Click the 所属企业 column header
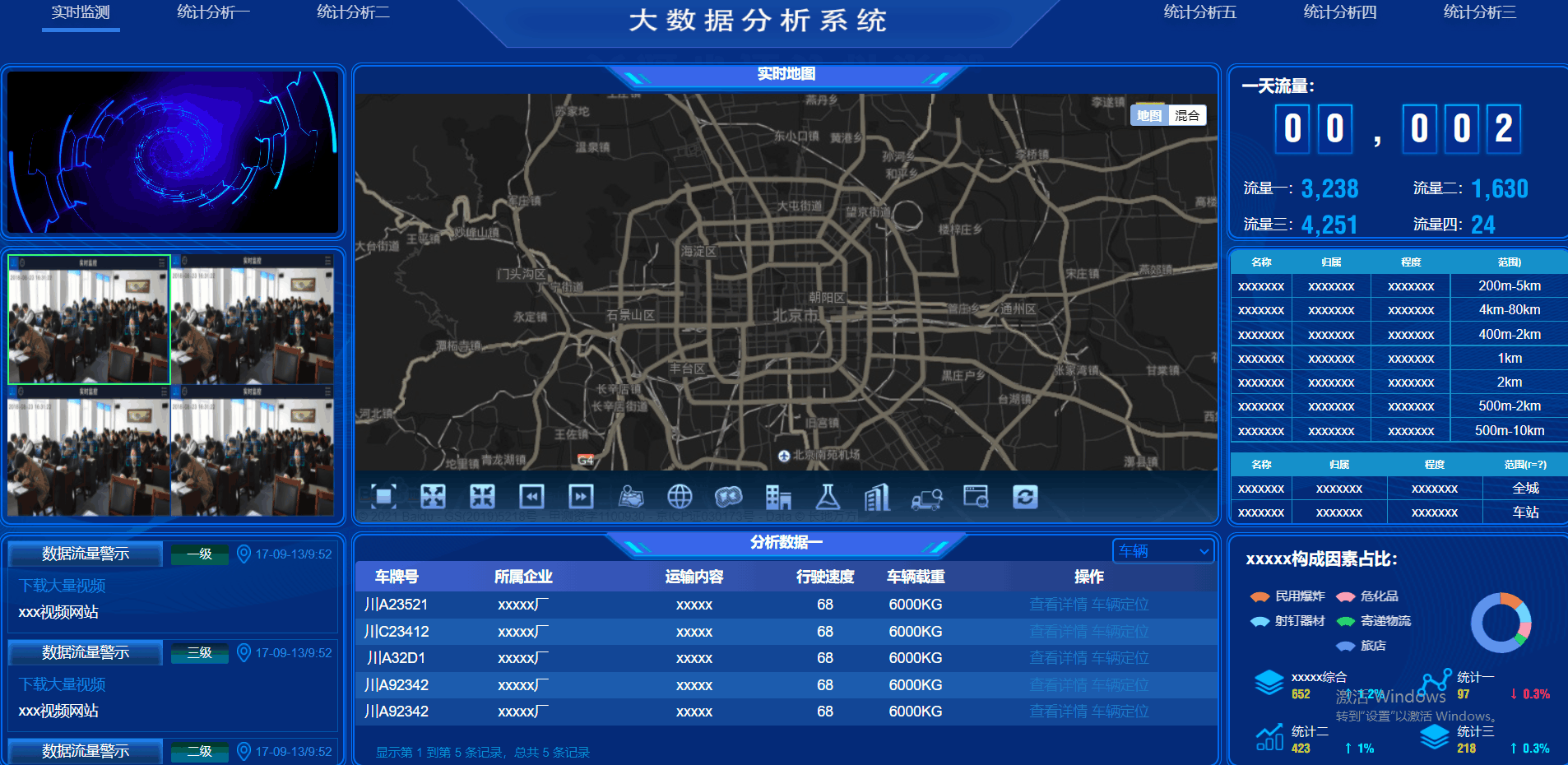 tap(523, 577)
